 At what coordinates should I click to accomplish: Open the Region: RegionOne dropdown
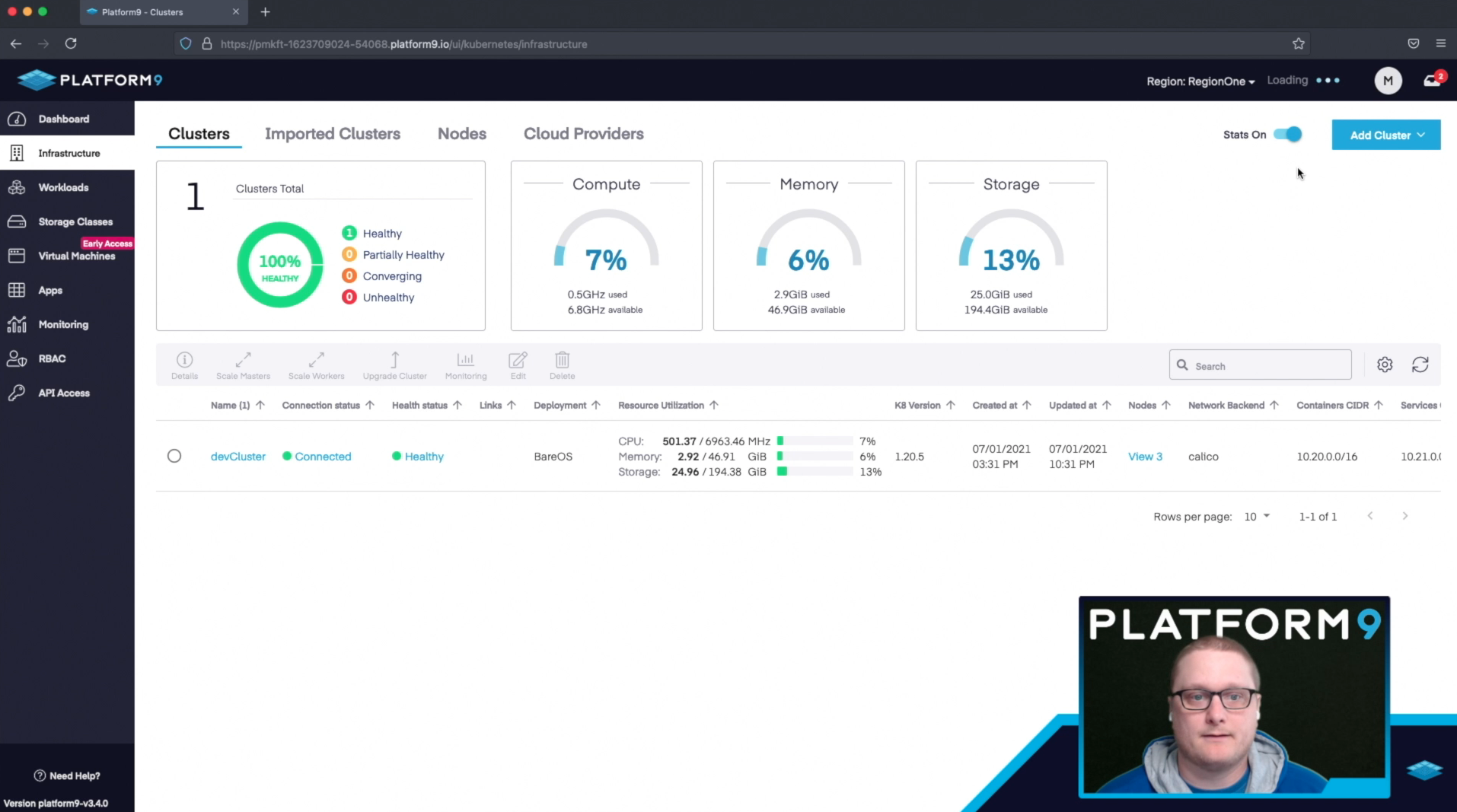tap(1200, 81)
